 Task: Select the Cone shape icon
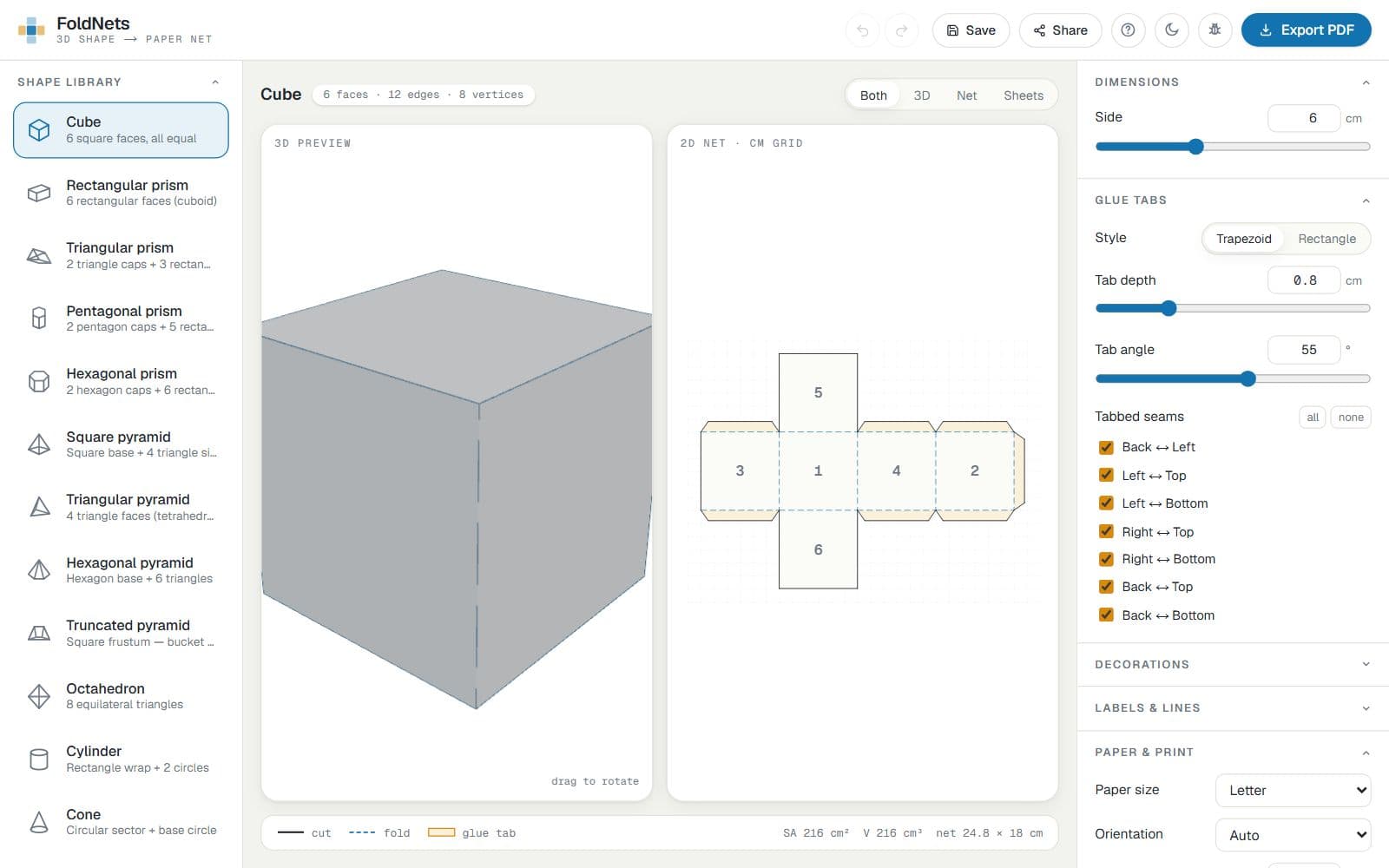click(x=39, y=822)
